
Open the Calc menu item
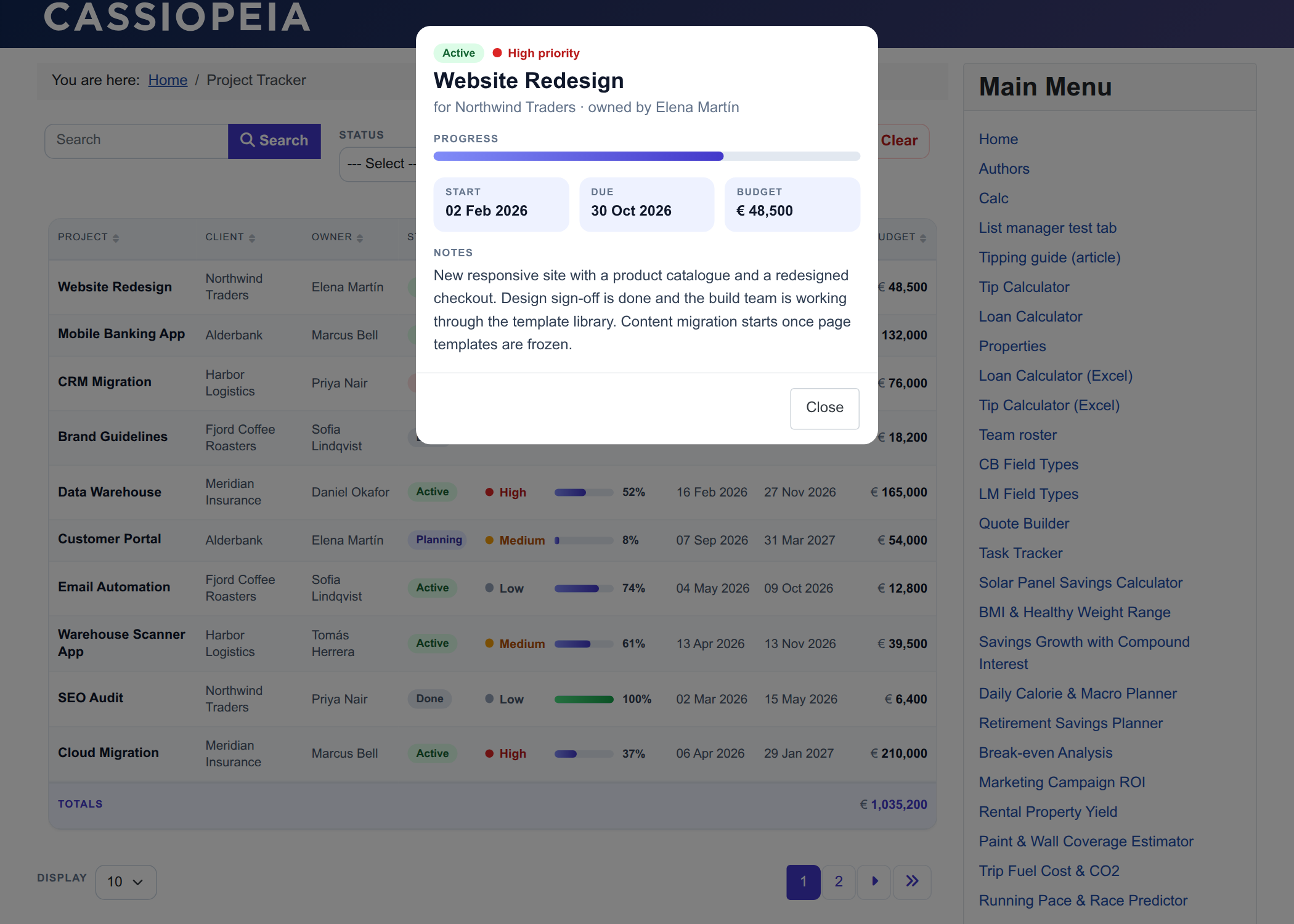point(993,198)
